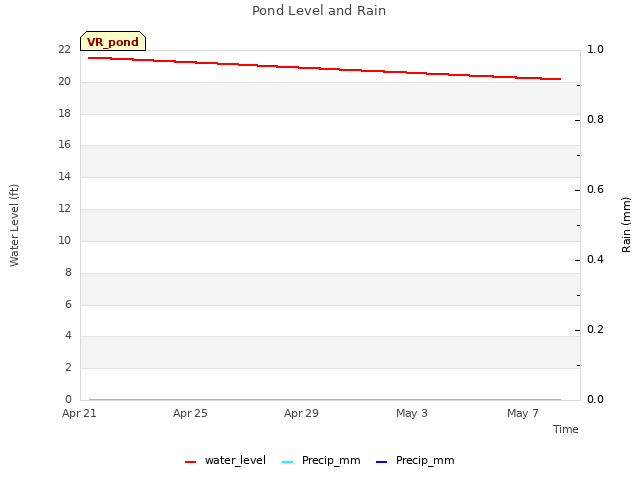Click the May 7 x-axis label
Screen dimensions: 640x480
pos(523,413)
